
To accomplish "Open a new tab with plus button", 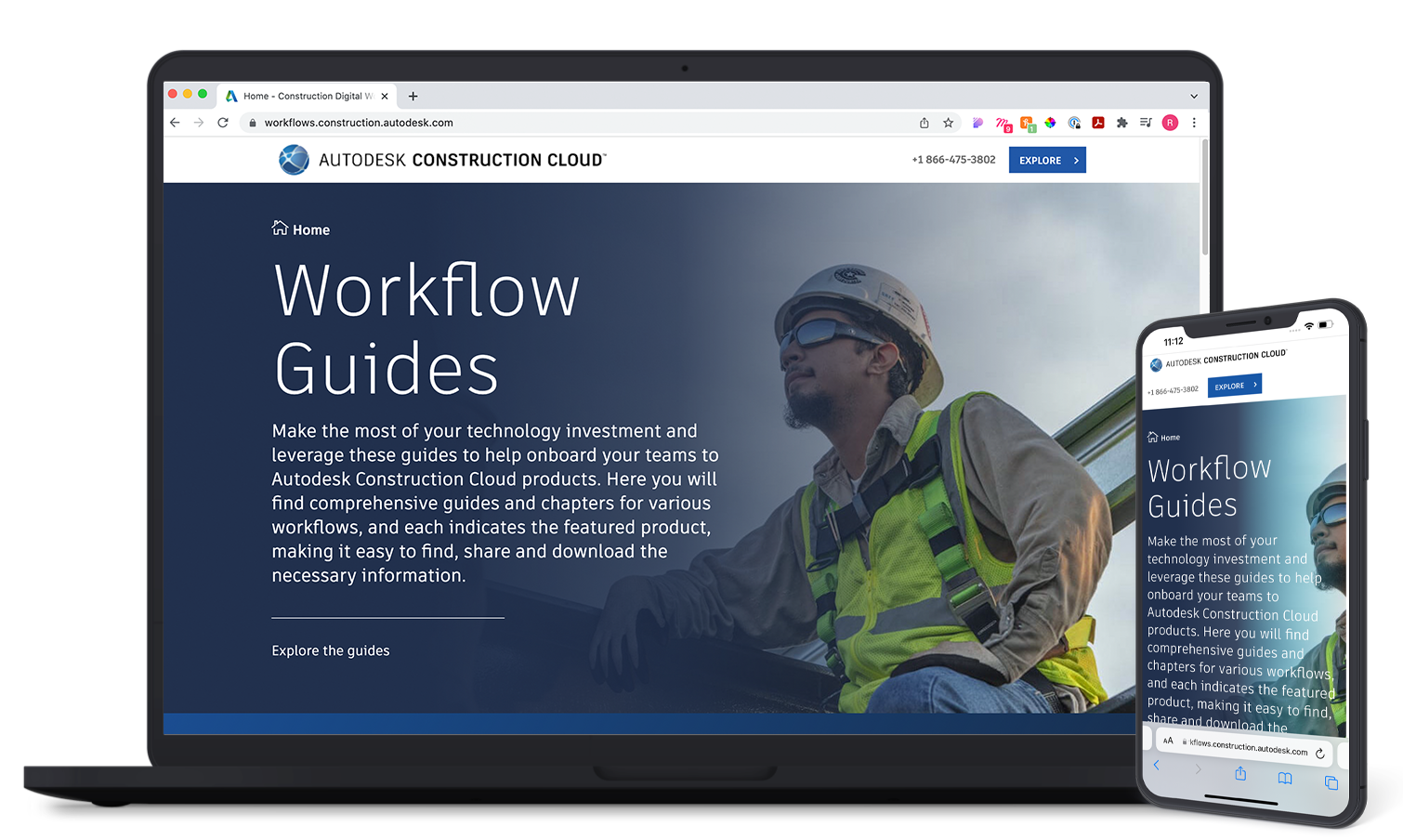I will click(413, 96).
